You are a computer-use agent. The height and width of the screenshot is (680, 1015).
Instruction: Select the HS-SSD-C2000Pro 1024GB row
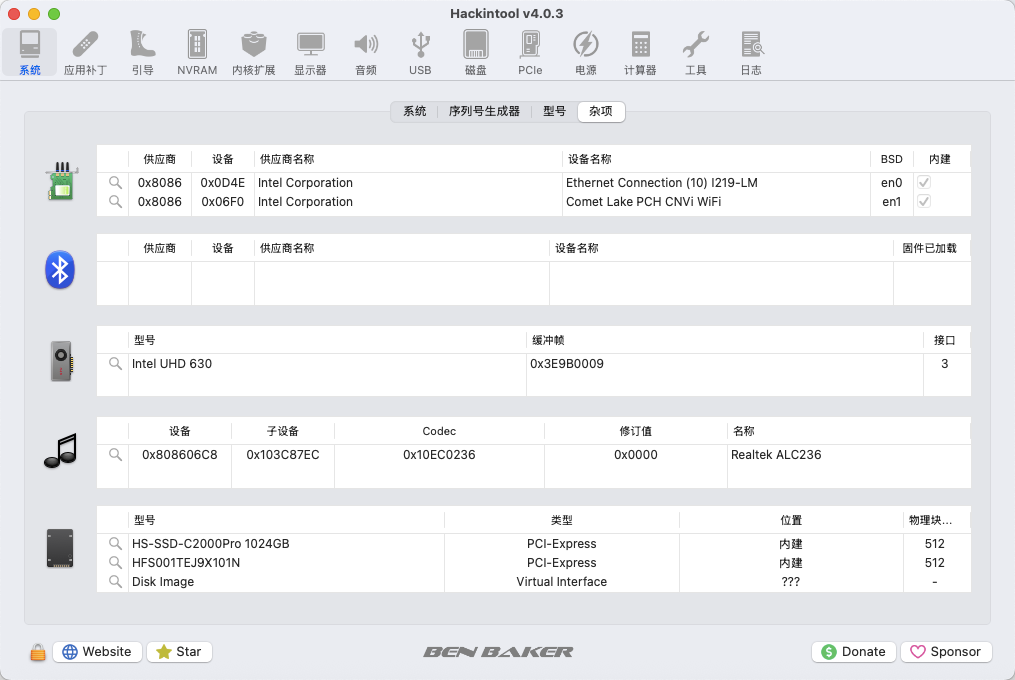(533, 543)
